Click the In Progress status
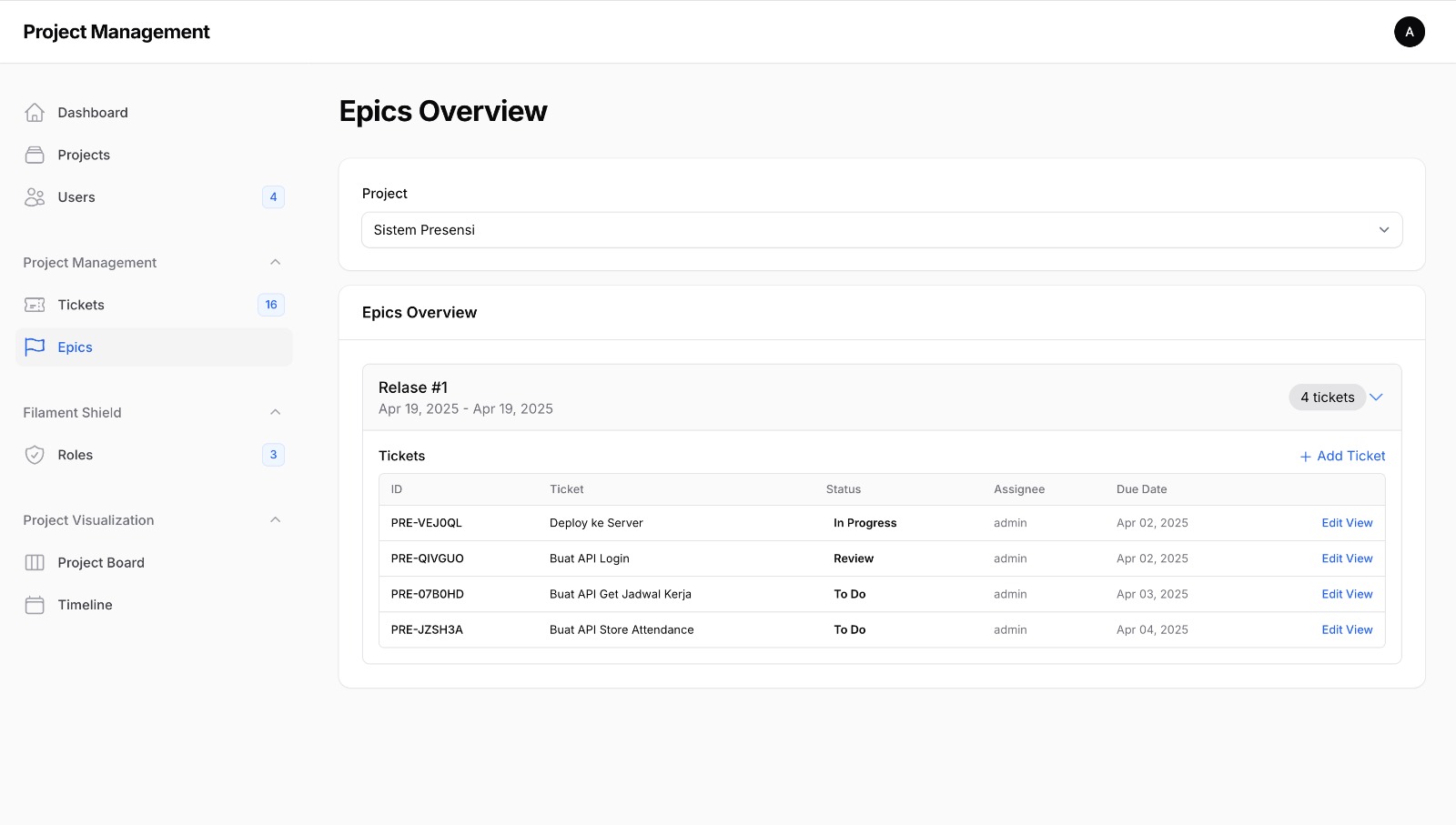This screenshot has width=1456, height=825. [865, 523]
